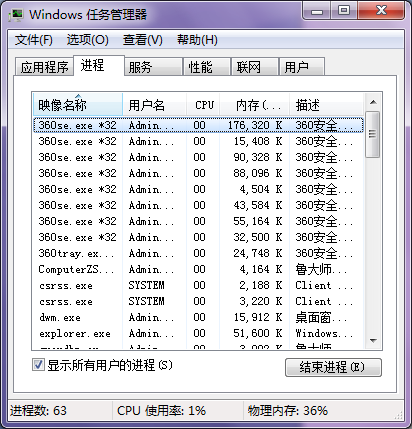Select the 360se.exe row using 88,096 K
This screenshot has width=412, height=429.
pyautogui.click(x=198, y=173)
